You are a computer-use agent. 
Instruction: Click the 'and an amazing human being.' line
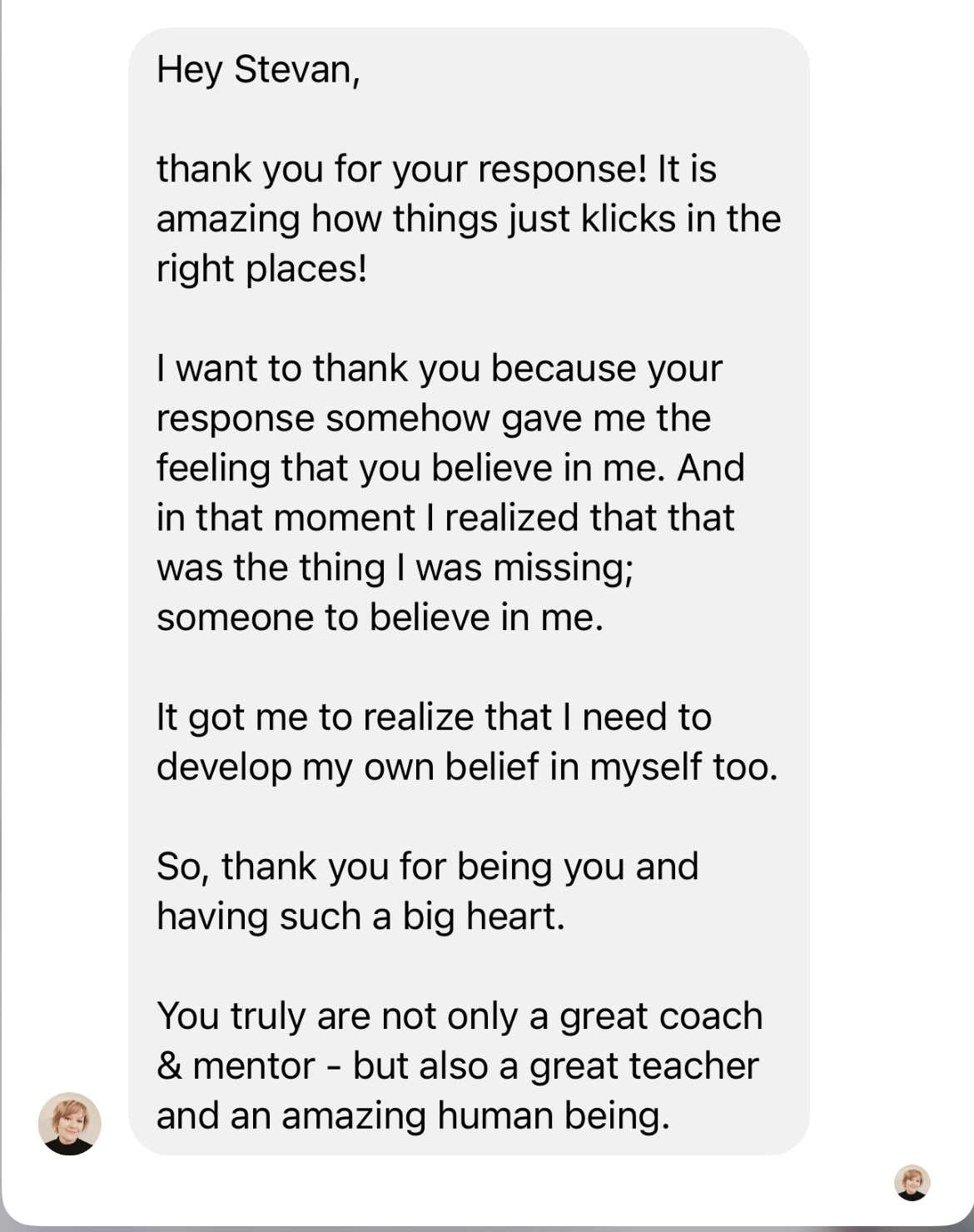point(413,1116)
